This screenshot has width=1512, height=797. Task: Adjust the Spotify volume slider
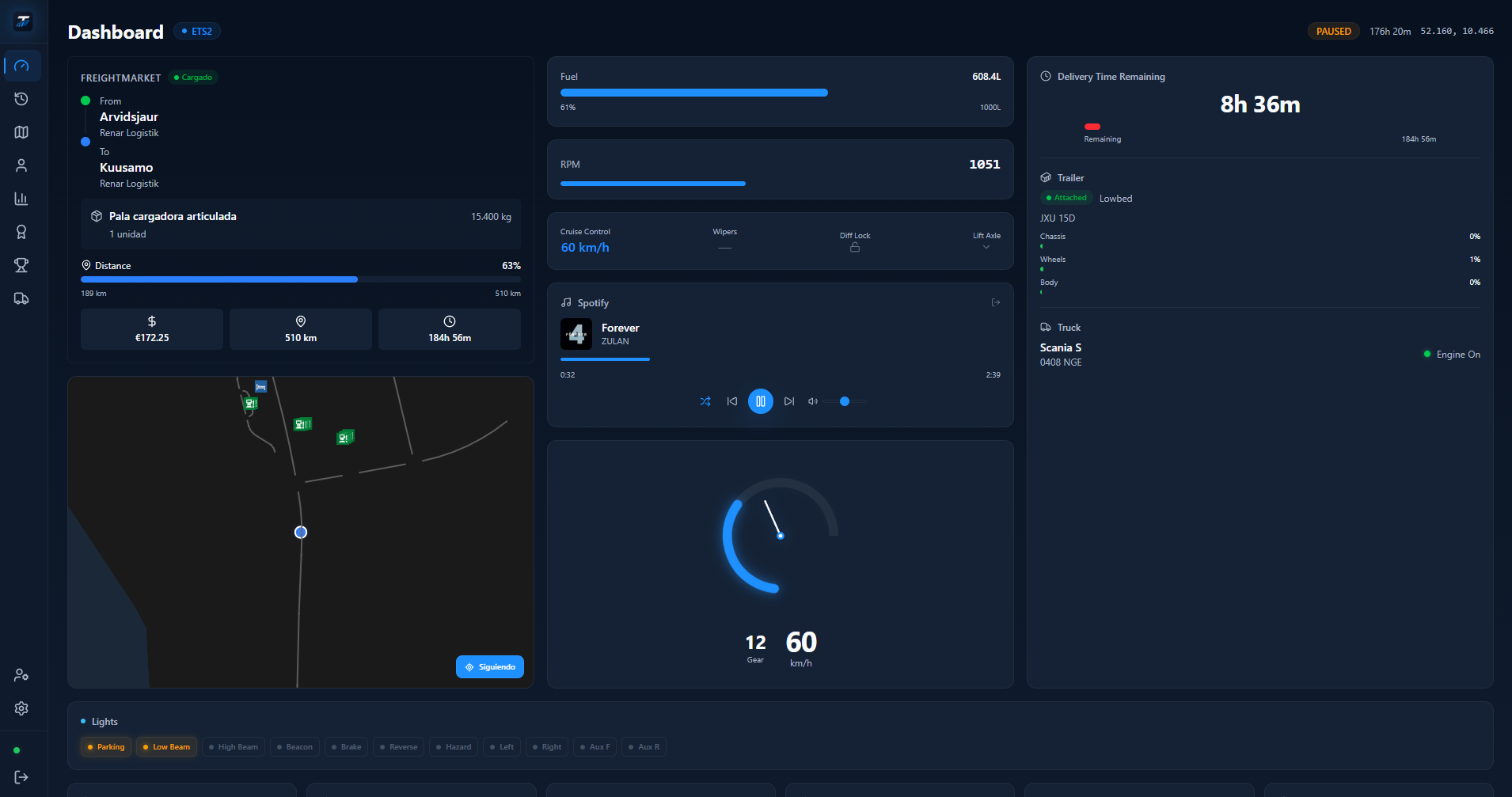845,401
